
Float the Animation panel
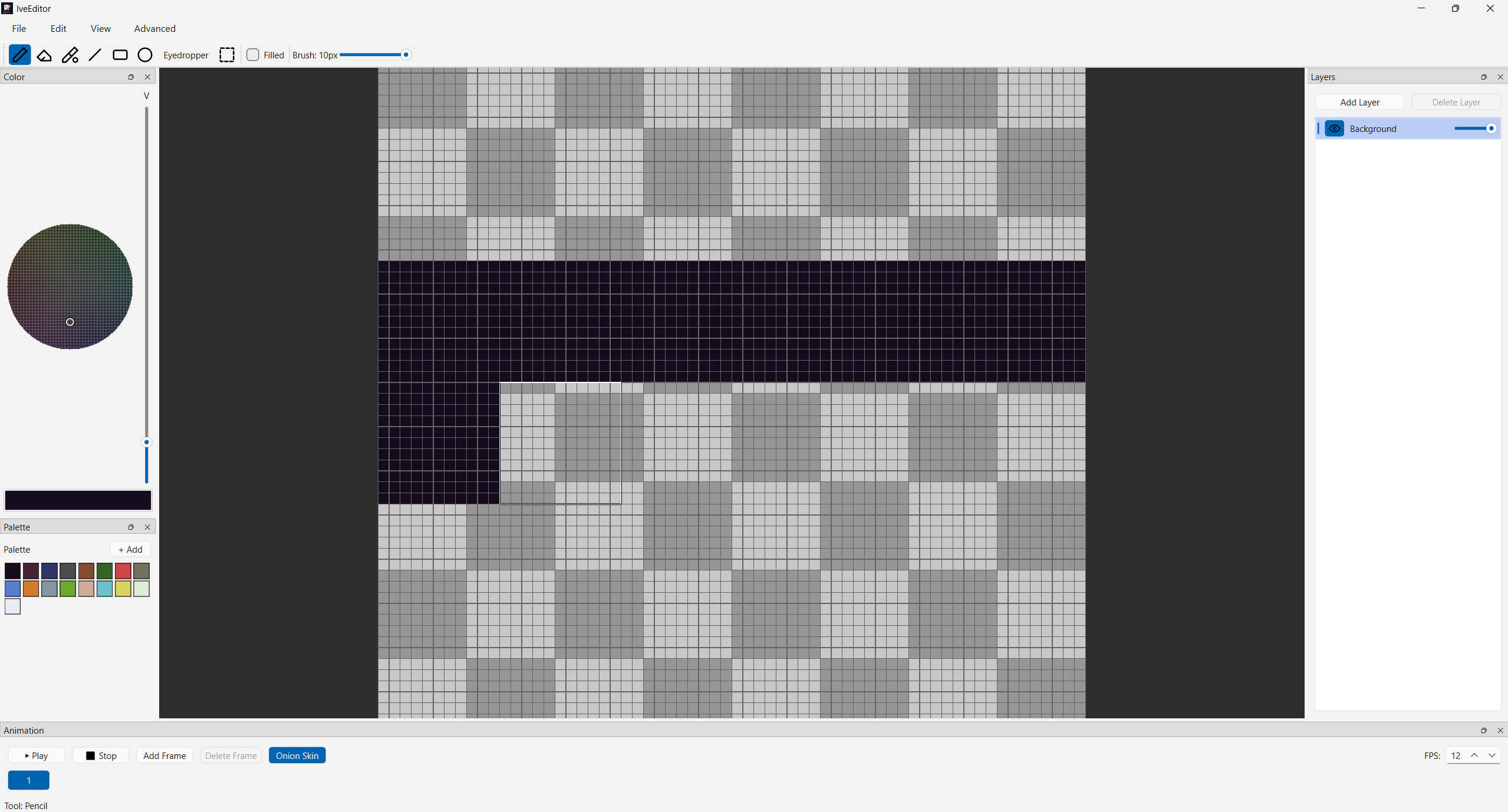coord(1484,730)
